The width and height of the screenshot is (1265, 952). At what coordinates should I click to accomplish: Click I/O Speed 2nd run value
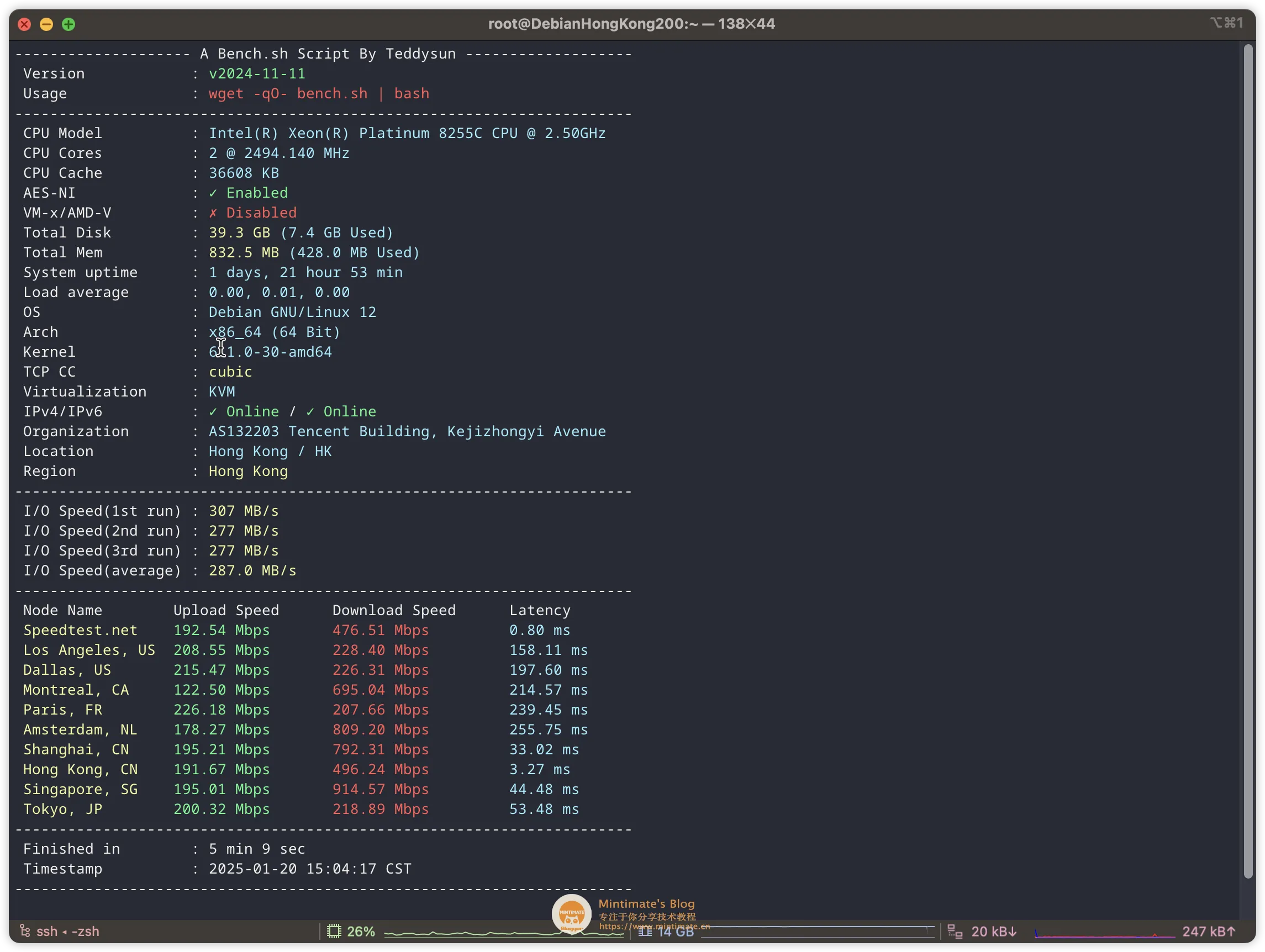(x=244, y=531)
